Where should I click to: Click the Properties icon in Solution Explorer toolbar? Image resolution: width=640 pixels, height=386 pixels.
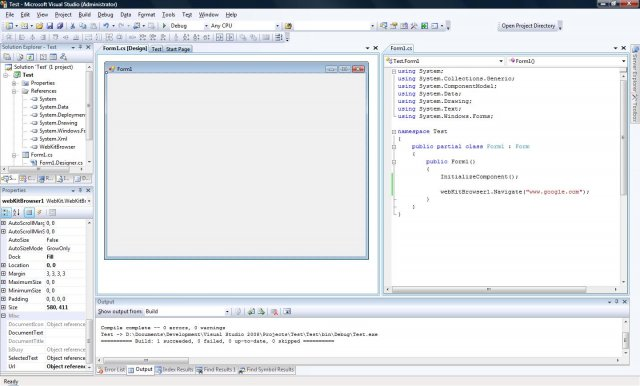(7, 57)
